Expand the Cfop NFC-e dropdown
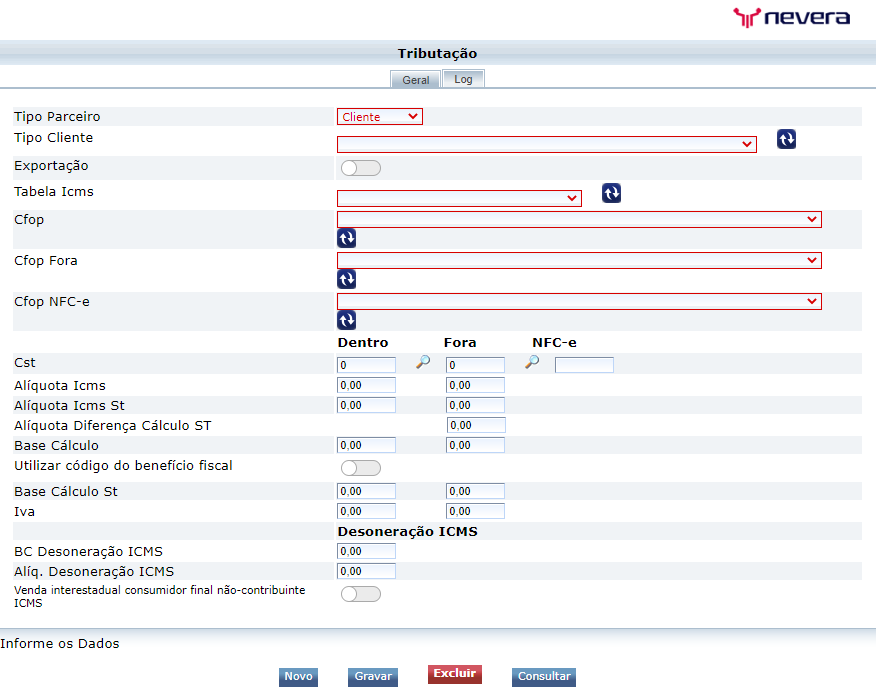This screenshot has width=876, height=699. (x=579, y=301)
